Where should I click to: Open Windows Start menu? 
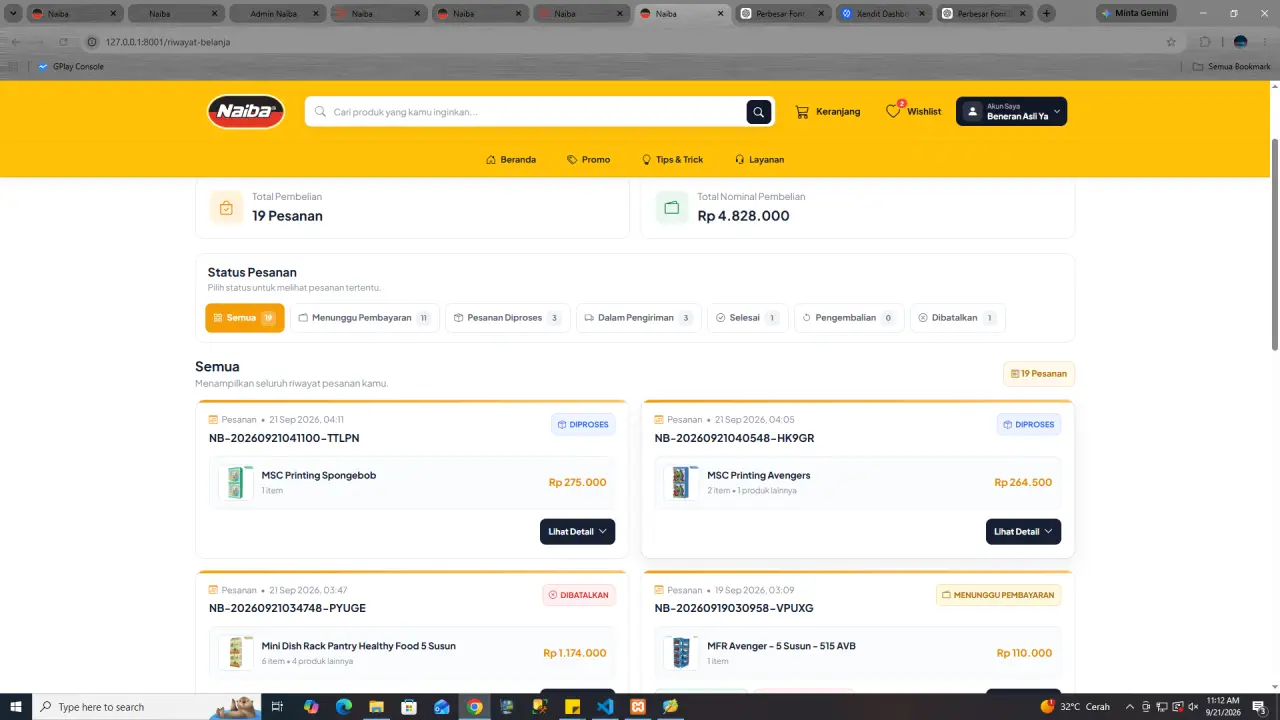(16, 707)
